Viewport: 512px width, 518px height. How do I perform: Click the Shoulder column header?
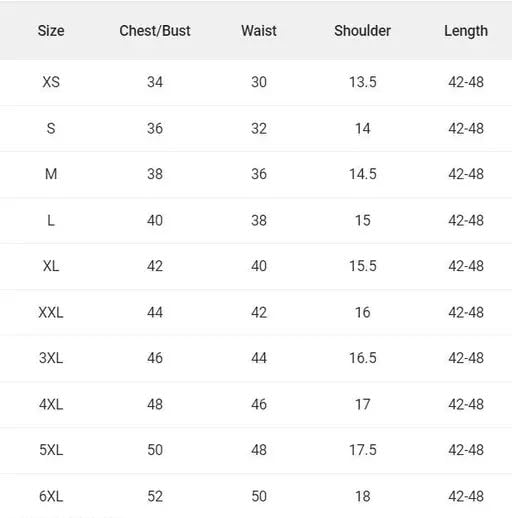tap(363, 31)
